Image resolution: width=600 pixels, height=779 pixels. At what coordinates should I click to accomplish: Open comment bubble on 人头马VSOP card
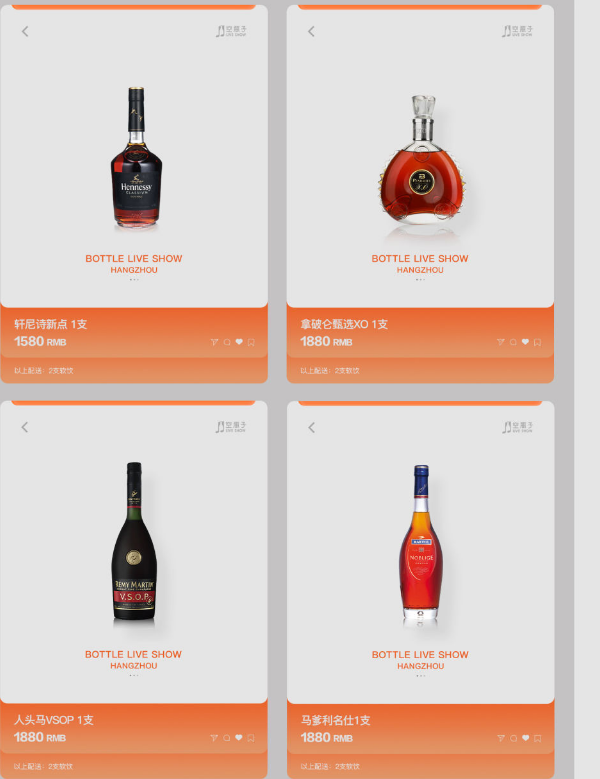[226, 738]
